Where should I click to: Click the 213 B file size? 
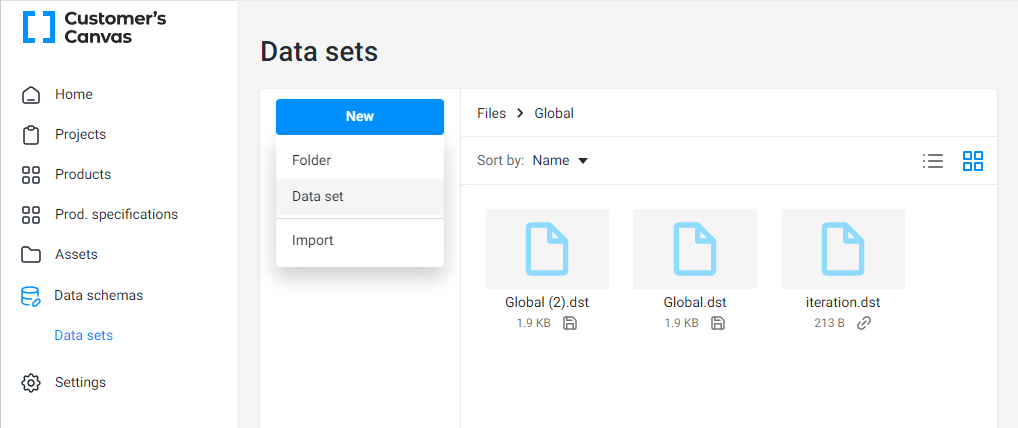[x=829, y=323]
